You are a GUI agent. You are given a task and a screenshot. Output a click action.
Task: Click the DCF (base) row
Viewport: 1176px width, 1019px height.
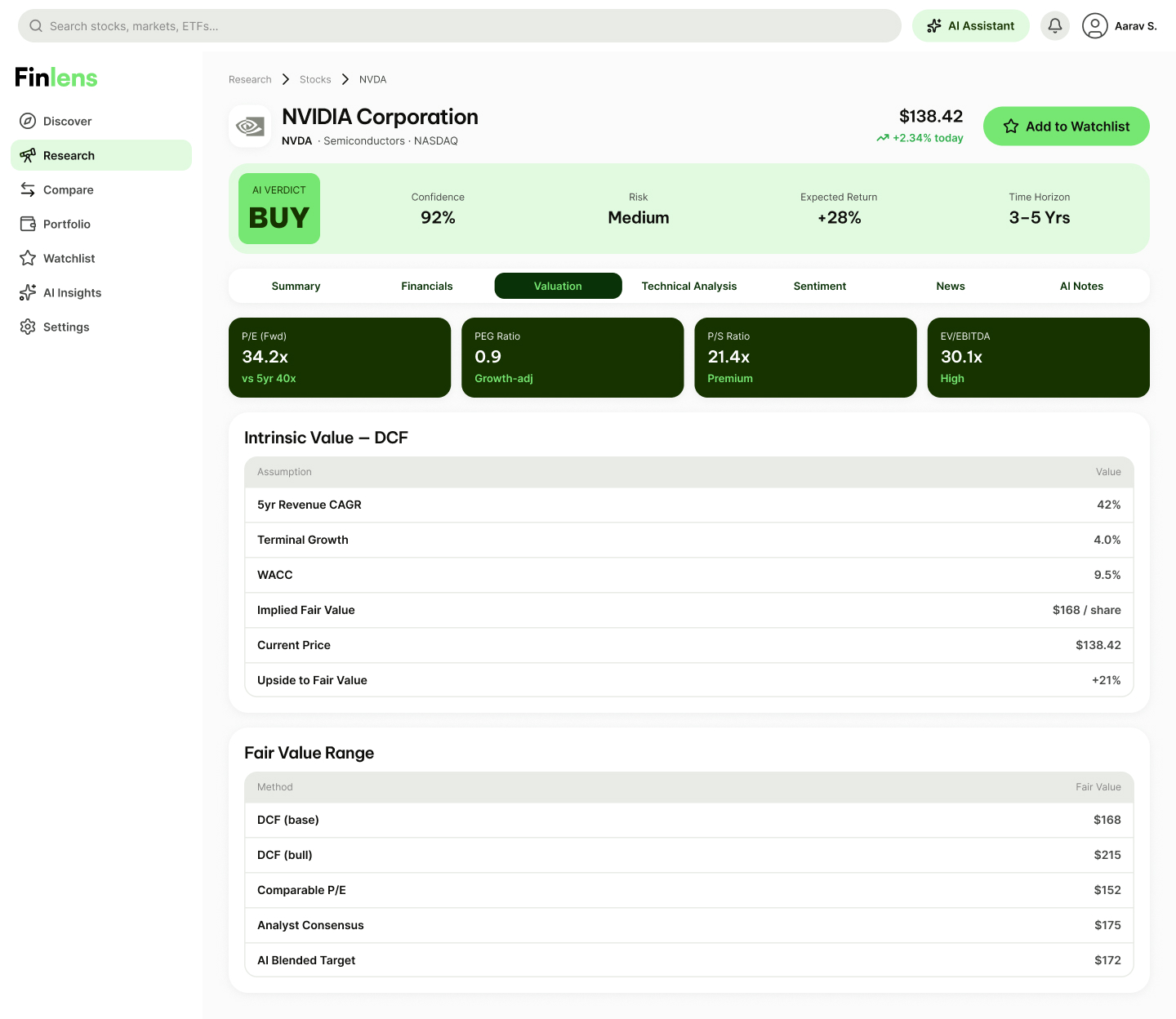tap(689, 820)
